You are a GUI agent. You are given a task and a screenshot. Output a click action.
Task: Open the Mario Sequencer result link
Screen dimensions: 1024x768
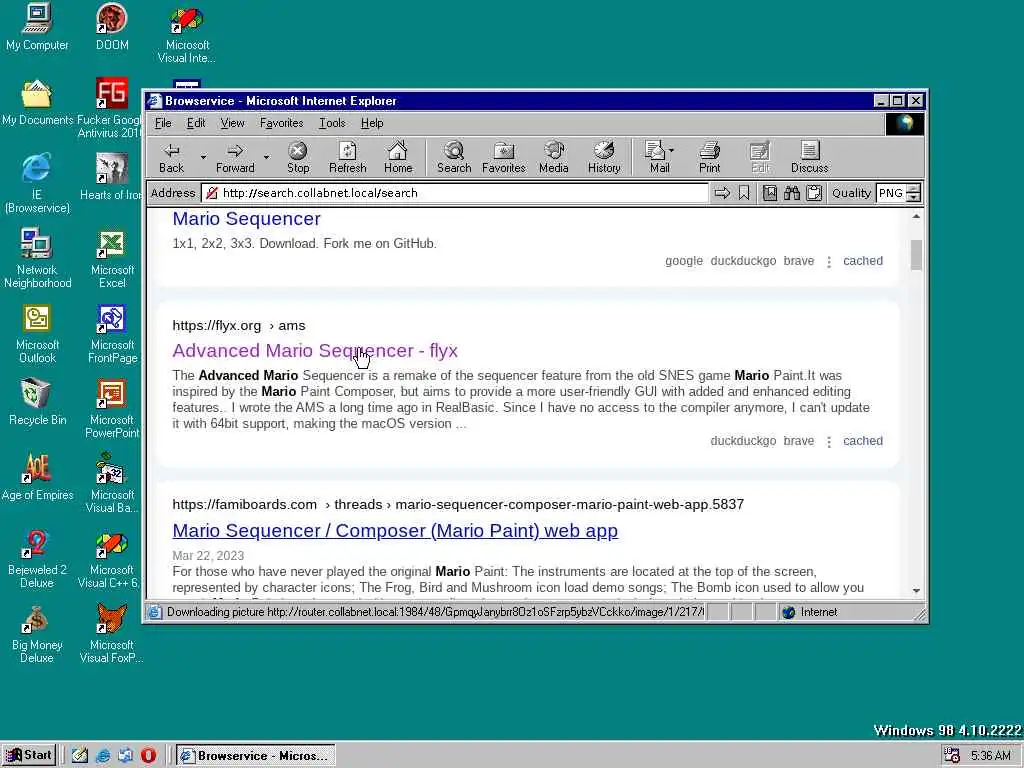[246, 219]
